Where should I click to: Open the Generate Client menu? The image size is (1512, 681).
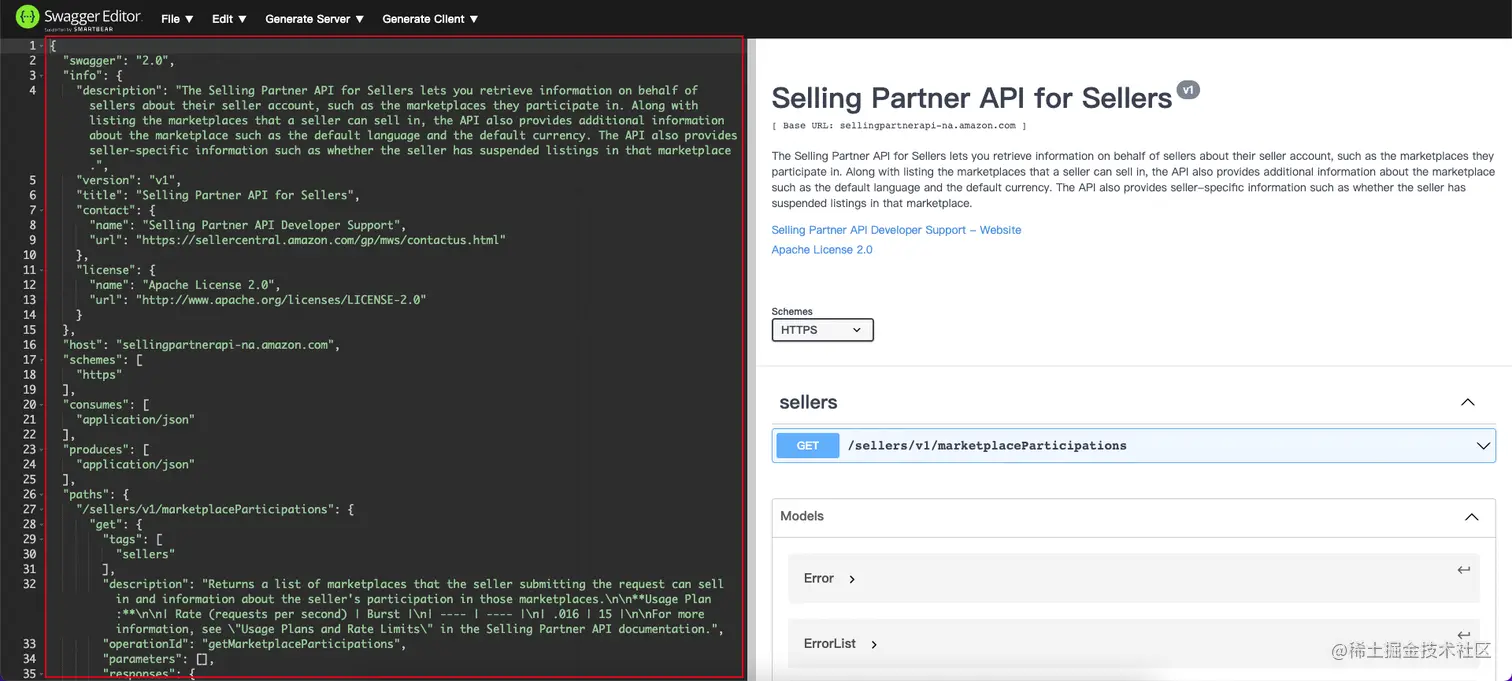[430, 19]
